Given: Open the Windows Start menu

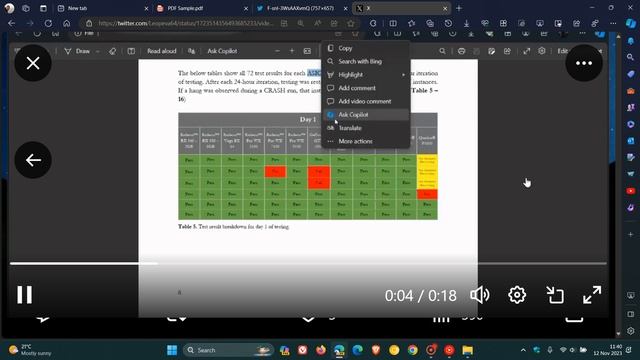Looking at the screenshot, I should click(x=172, y=350).
